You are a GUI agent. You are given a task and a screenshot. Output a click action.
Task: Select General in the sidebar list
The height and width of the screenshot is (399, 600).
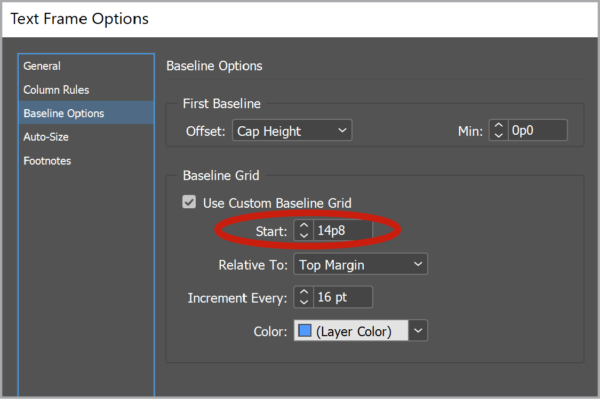pos(86,66)
